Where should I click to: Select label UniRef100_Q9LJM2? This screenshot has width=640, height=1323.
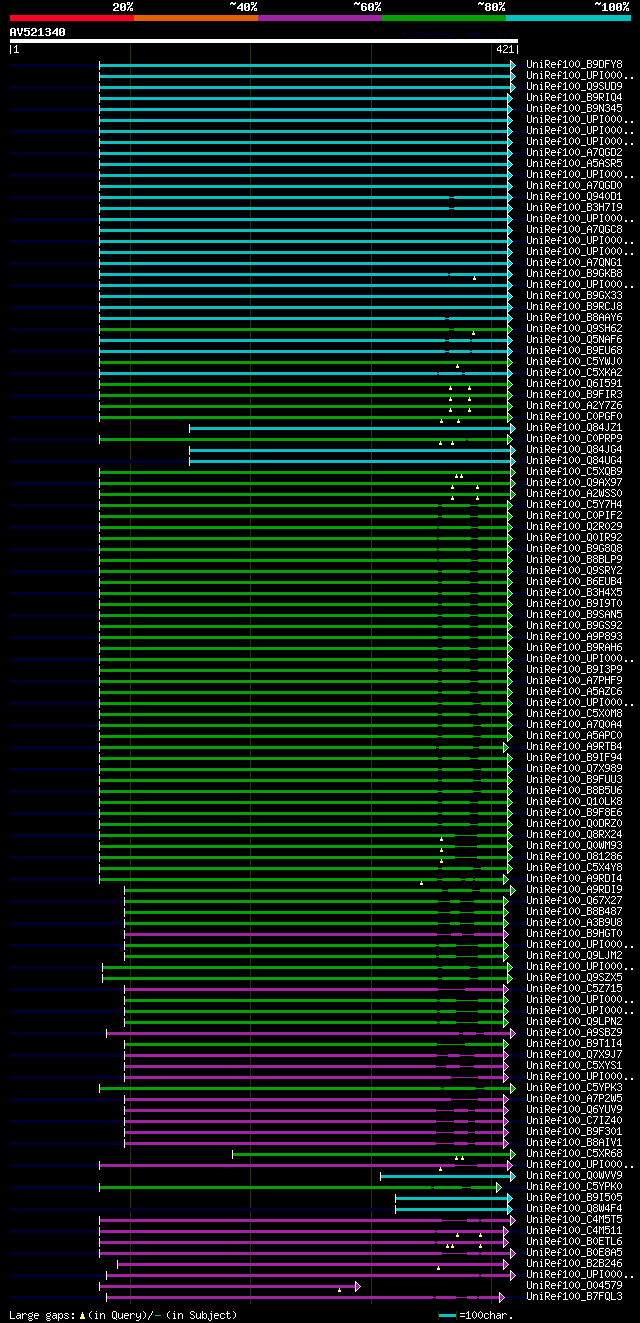point(574,956)
